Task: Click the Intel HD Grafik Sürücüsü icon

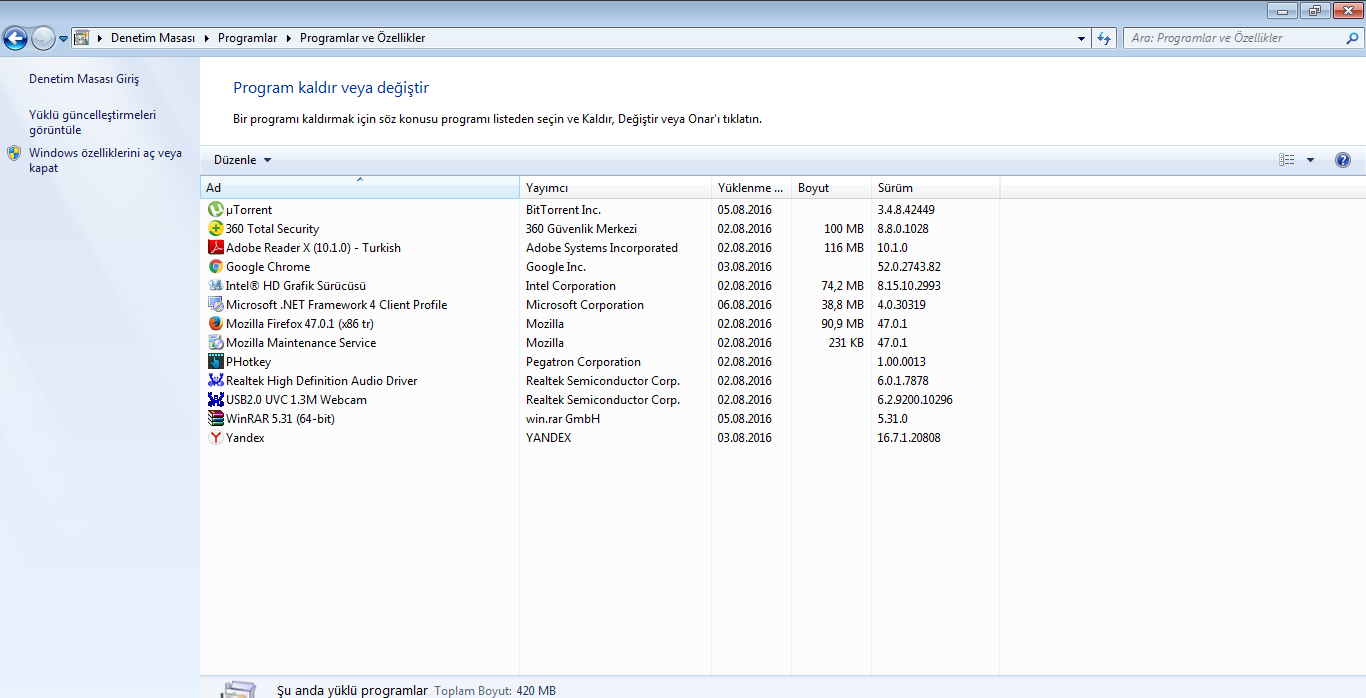Action: pos(216,286)
